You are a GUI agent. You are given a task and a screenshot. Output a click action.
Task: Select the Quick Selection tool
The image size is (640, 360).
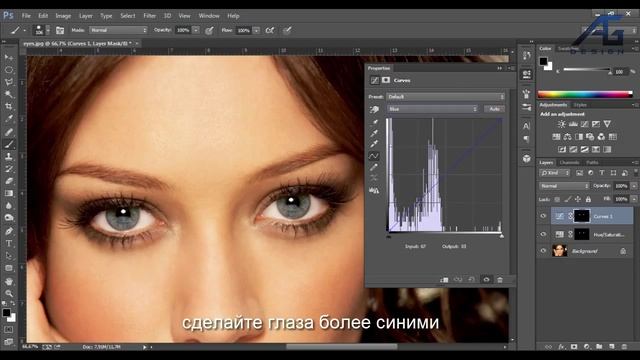click(x=9, y=94)
